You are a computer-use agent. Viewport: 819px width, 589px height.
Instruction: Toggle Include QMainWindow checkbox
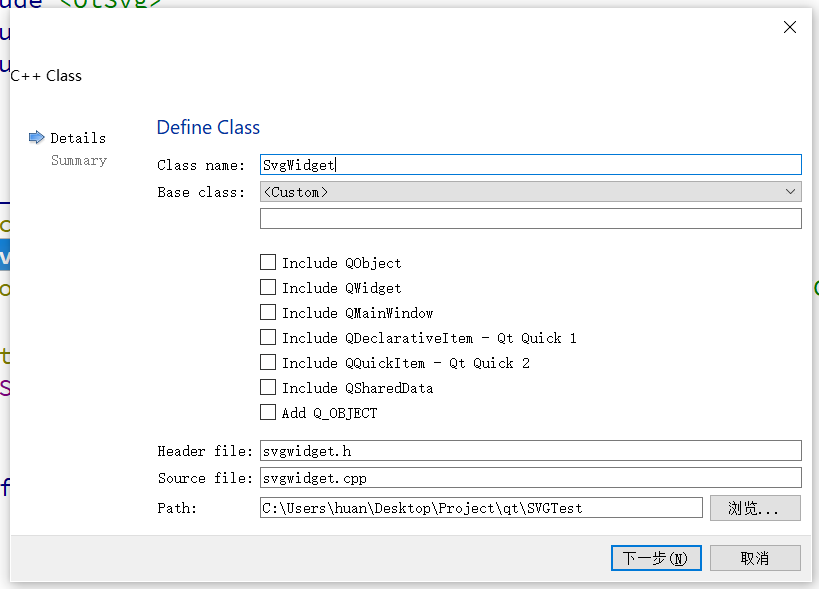pos(268,313)
